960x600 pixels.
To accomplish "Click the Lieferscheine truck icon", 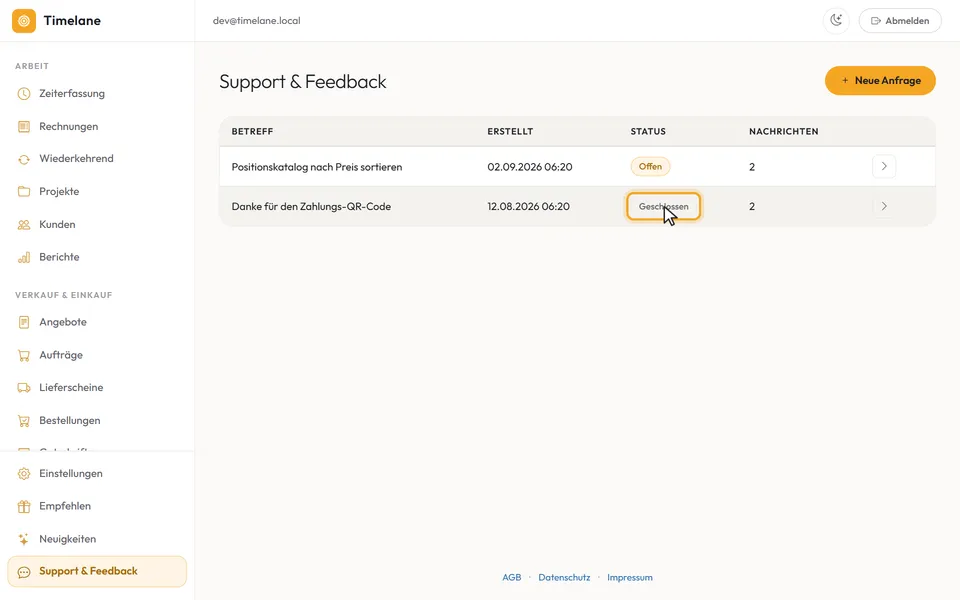I will [x=24, y=388].
